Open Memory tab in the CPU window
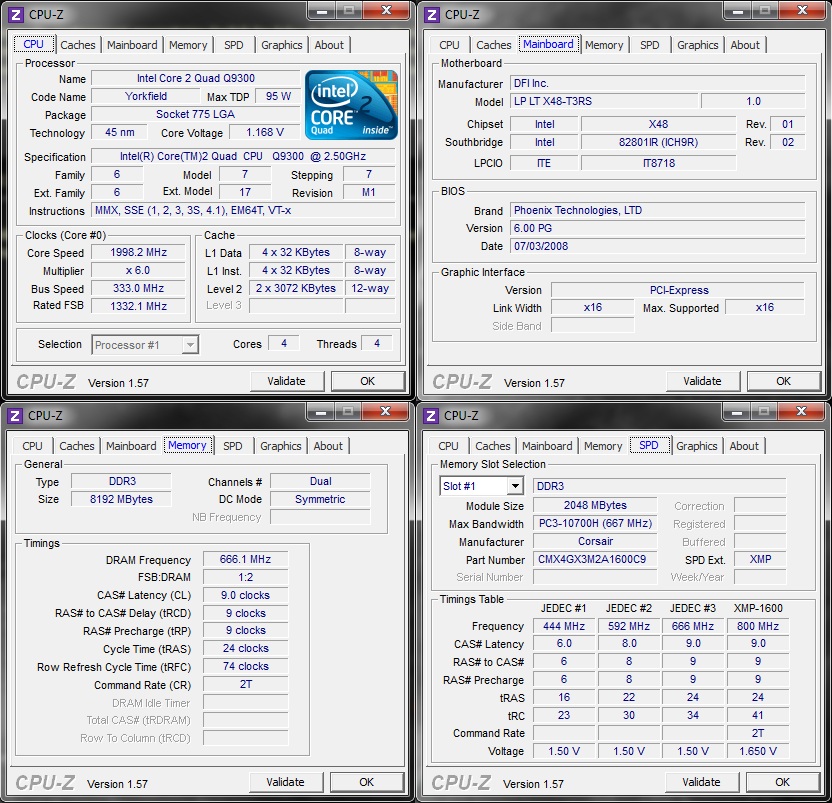Image resolution: width=832 pixels, height=803 pixels. [188, 45]
